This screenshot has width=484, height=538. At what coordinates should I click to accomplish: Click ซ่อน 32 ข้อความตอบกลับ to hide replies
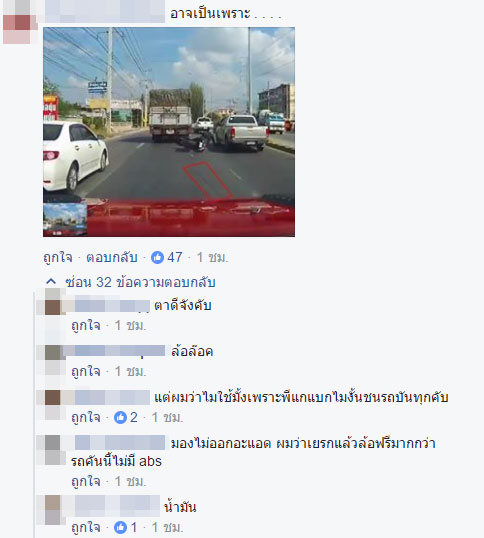pos(140,282)
